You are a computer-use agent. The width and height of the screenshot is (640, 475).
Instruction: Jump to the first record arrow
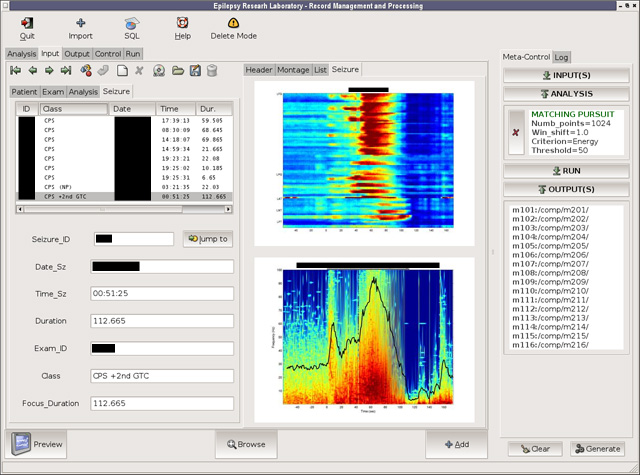pyautogui.click(x=16, y=71)
